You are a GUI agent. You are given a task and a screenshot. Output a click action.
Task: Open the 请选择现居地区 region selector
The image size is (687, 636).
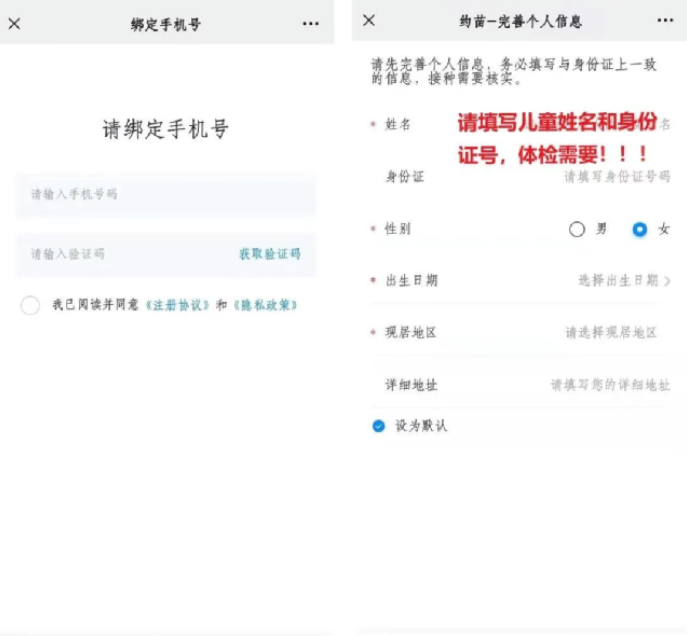[611, 333]
